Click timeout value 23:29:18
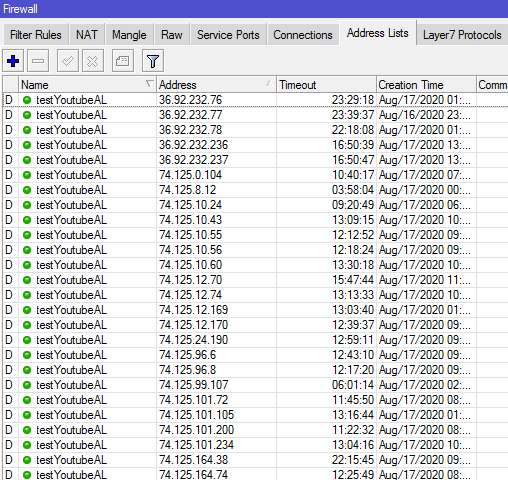508x480 pixels. (x=353, y=100)
